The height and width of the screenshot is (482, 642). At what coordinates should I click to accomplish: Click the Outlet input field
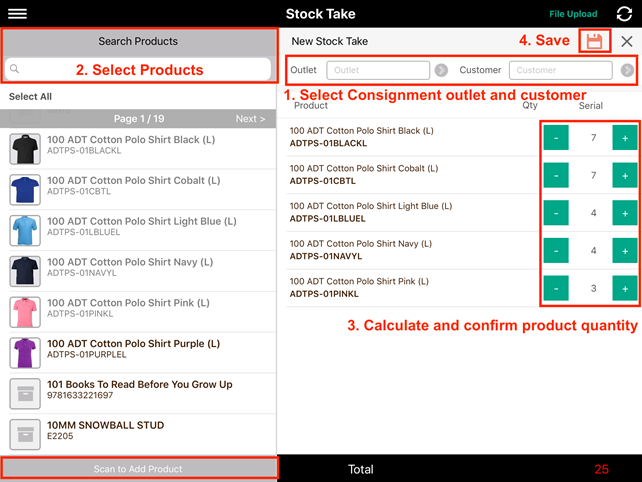click(x=378, y=70)
